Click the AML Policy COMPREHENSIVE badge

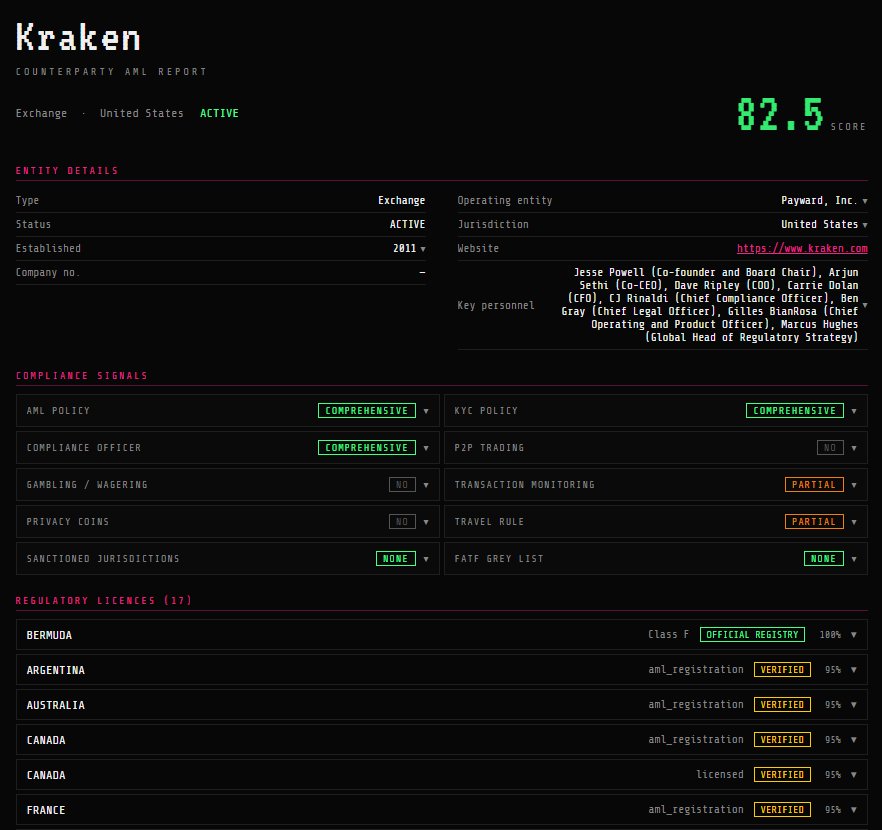[x=367, y=411]
